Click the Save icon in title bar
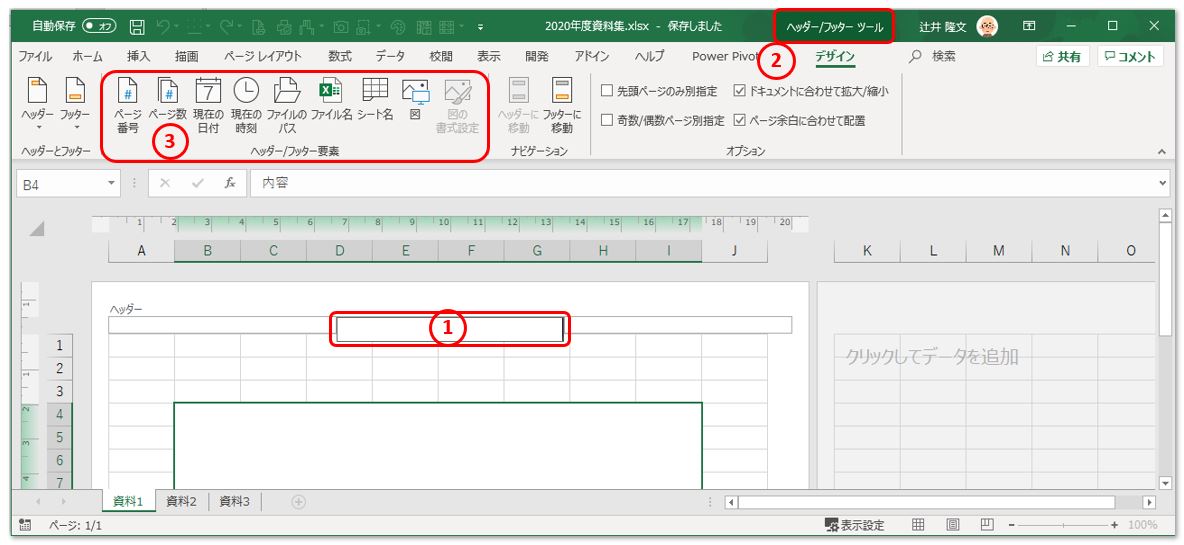Image resolution: width=1184 pixels, height=545 pixels. point(137,26)
